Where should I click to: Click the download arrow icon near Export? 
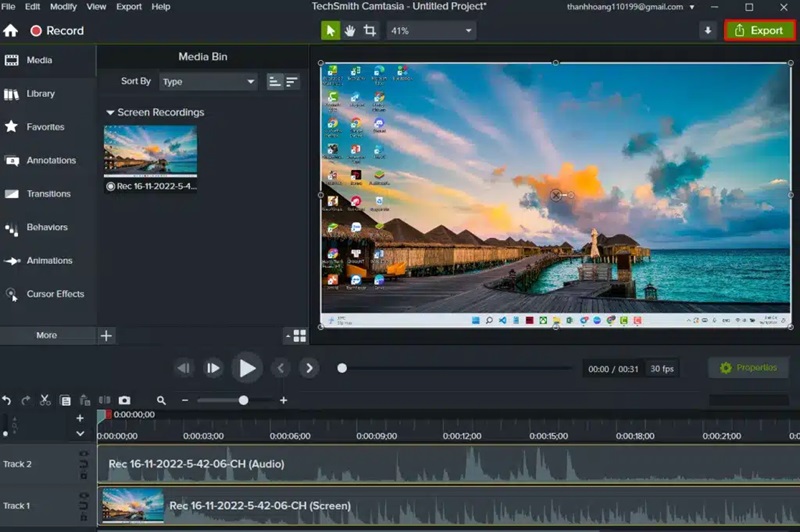[x=708, y=31]
